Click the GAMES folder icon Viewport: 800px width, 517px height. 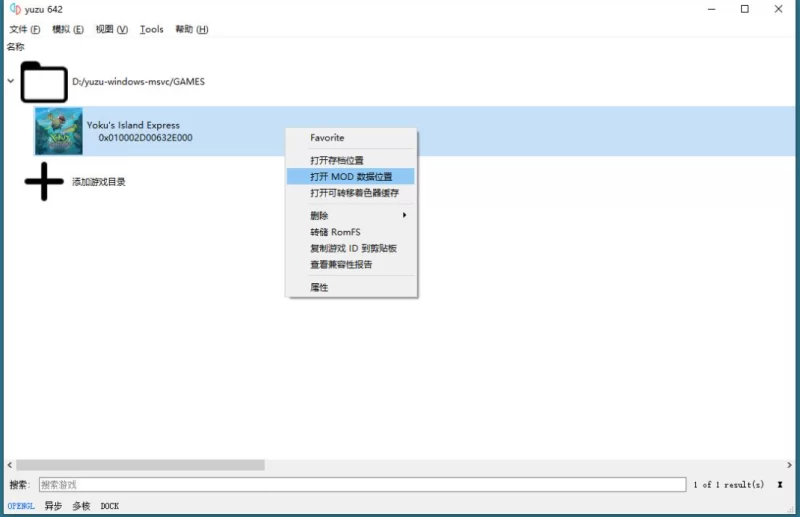44,82
